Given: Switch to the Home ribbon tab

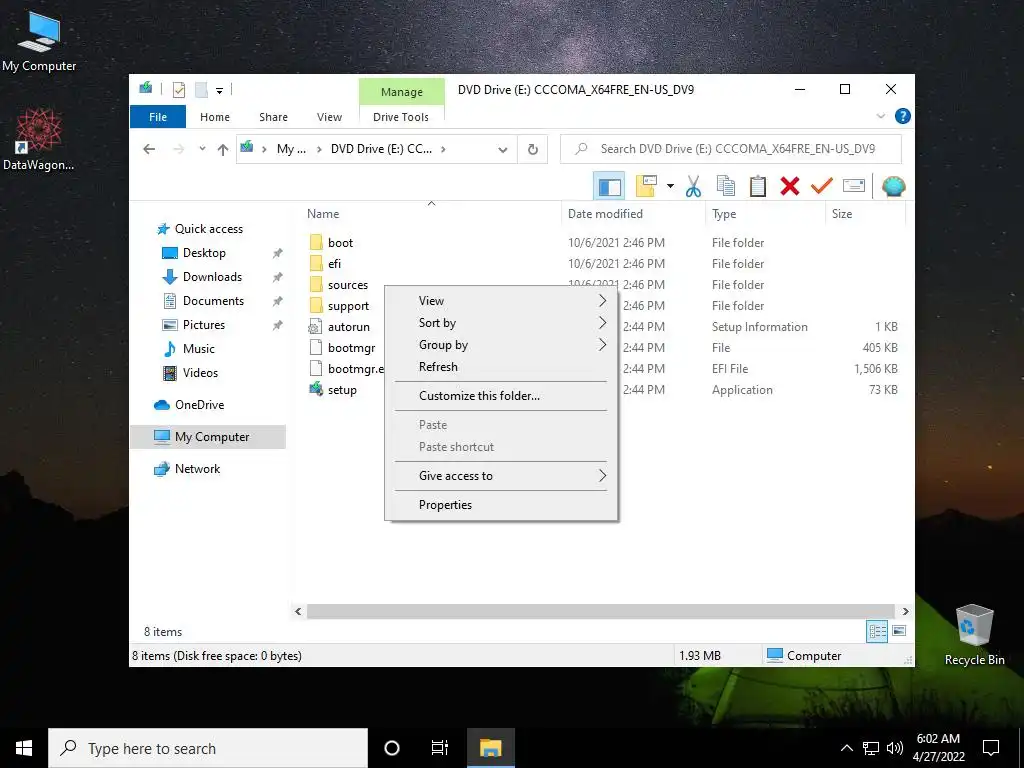Looking at the screenshot, I should pyautogui.click(x=215, y=117).
